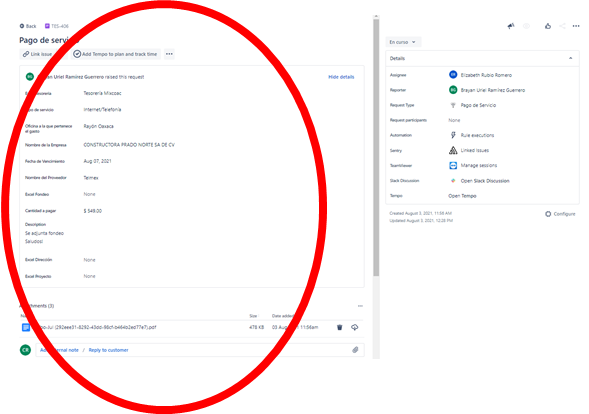Click the Pago de Servicio request type
The height and width of the screenshot is (414, 589).
tap(478, 105)
